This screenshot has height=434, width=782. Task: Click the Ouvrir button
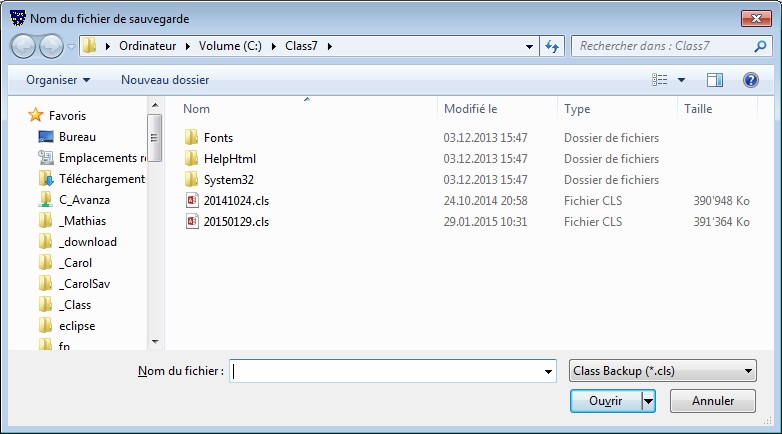606,401
